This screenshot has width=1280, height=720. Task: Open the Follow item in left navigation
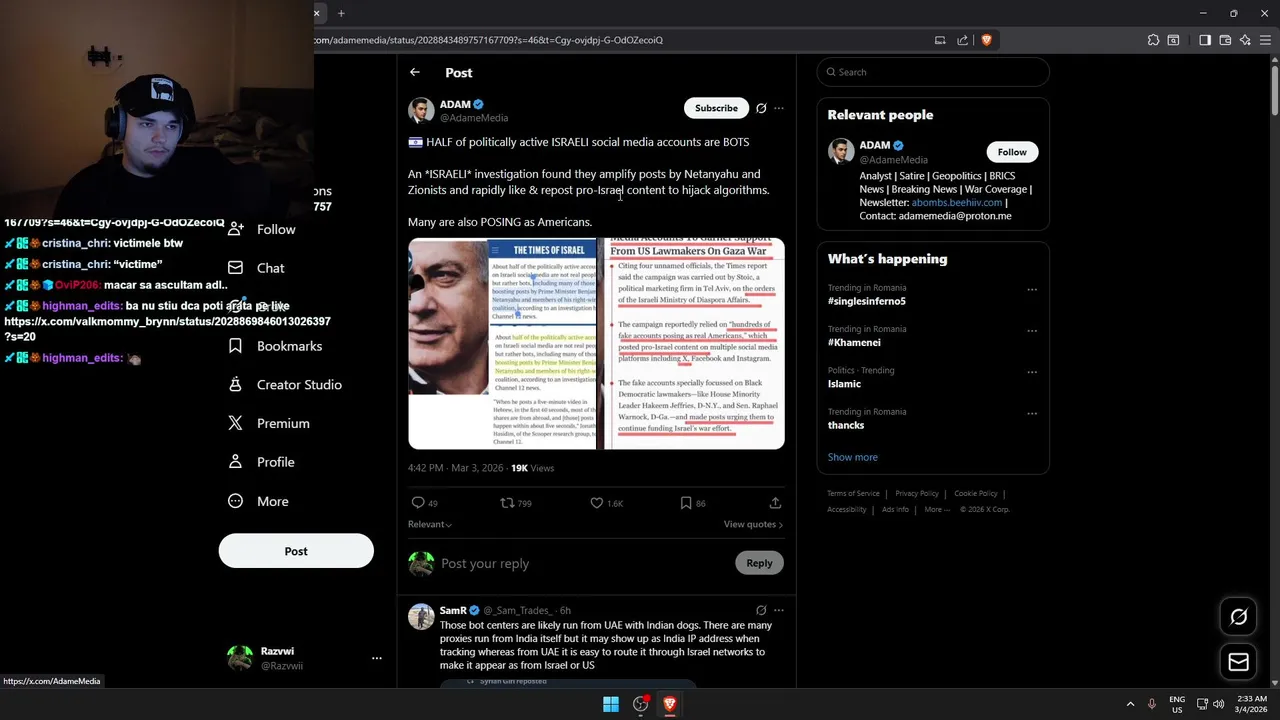click(x=262, y=229)
